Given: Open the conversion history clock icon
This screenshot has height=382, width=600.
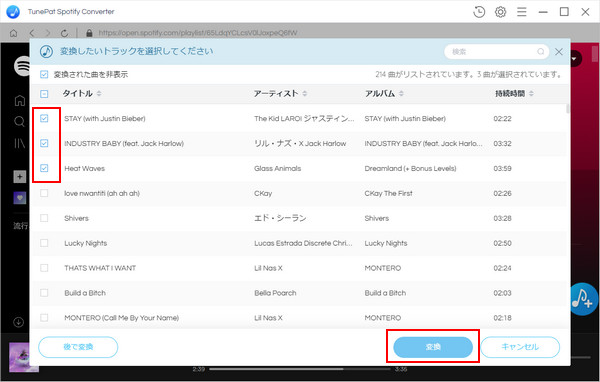Looking at the screenshot, I should tap(479, 12).
